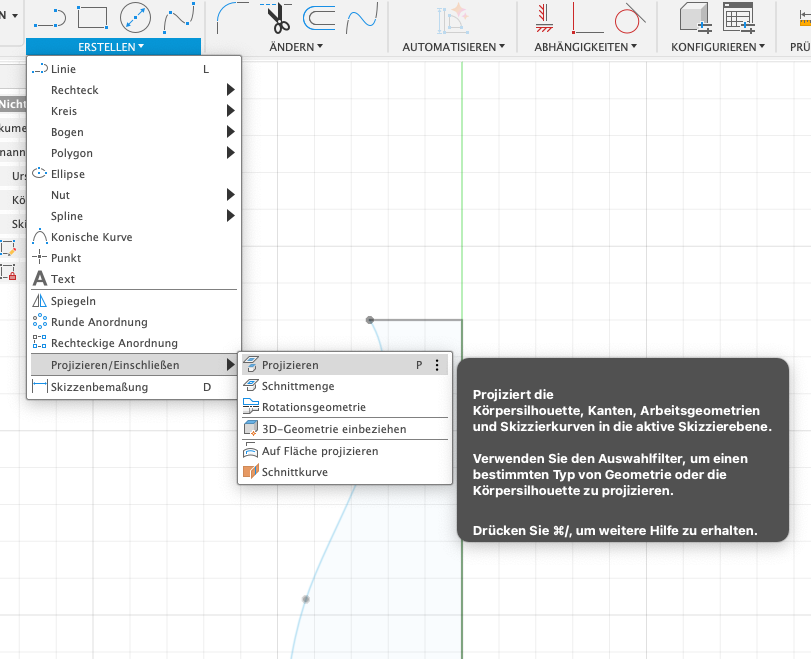Select the Line tool in the toolbar

coord(49,17)
